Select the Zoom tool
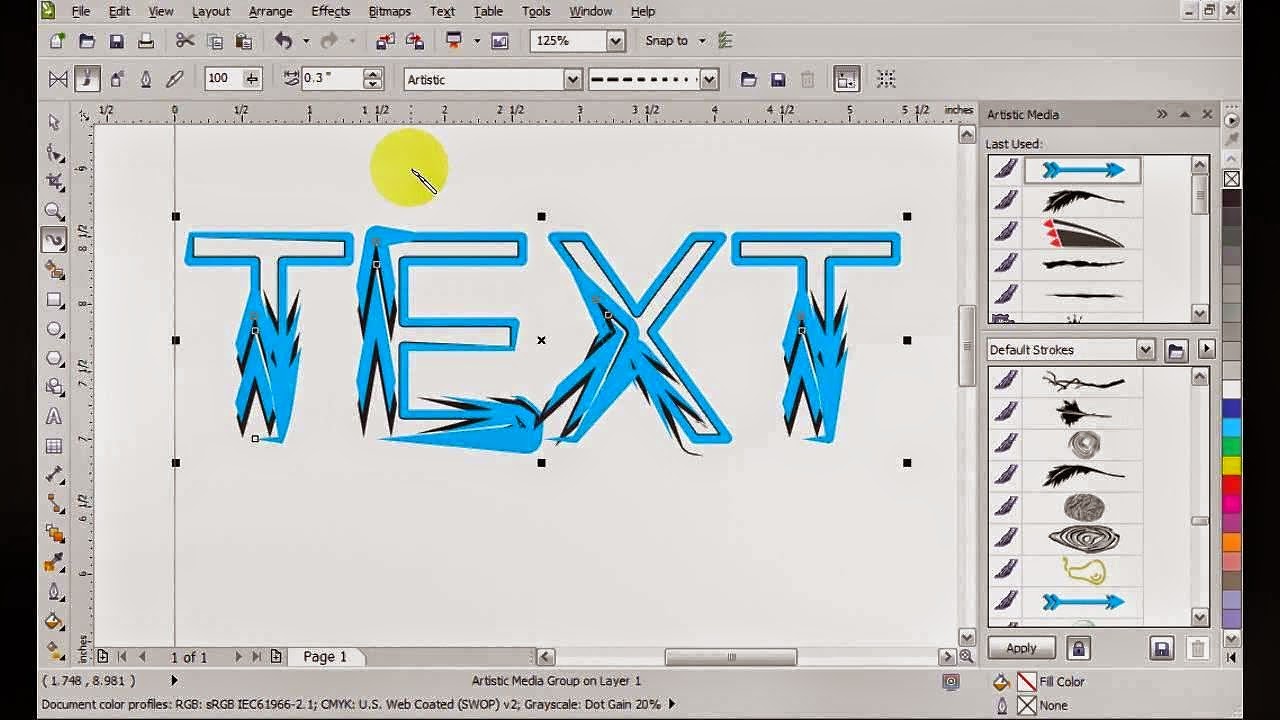Viewport: 1280px width, 720px height. point(54,211)
